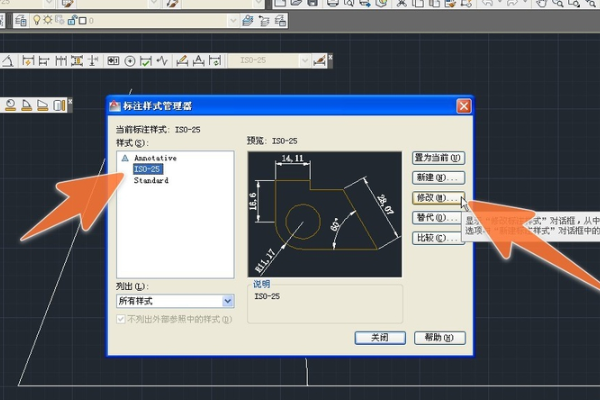Click the 新建 (New) button

[x=438, y=178]
